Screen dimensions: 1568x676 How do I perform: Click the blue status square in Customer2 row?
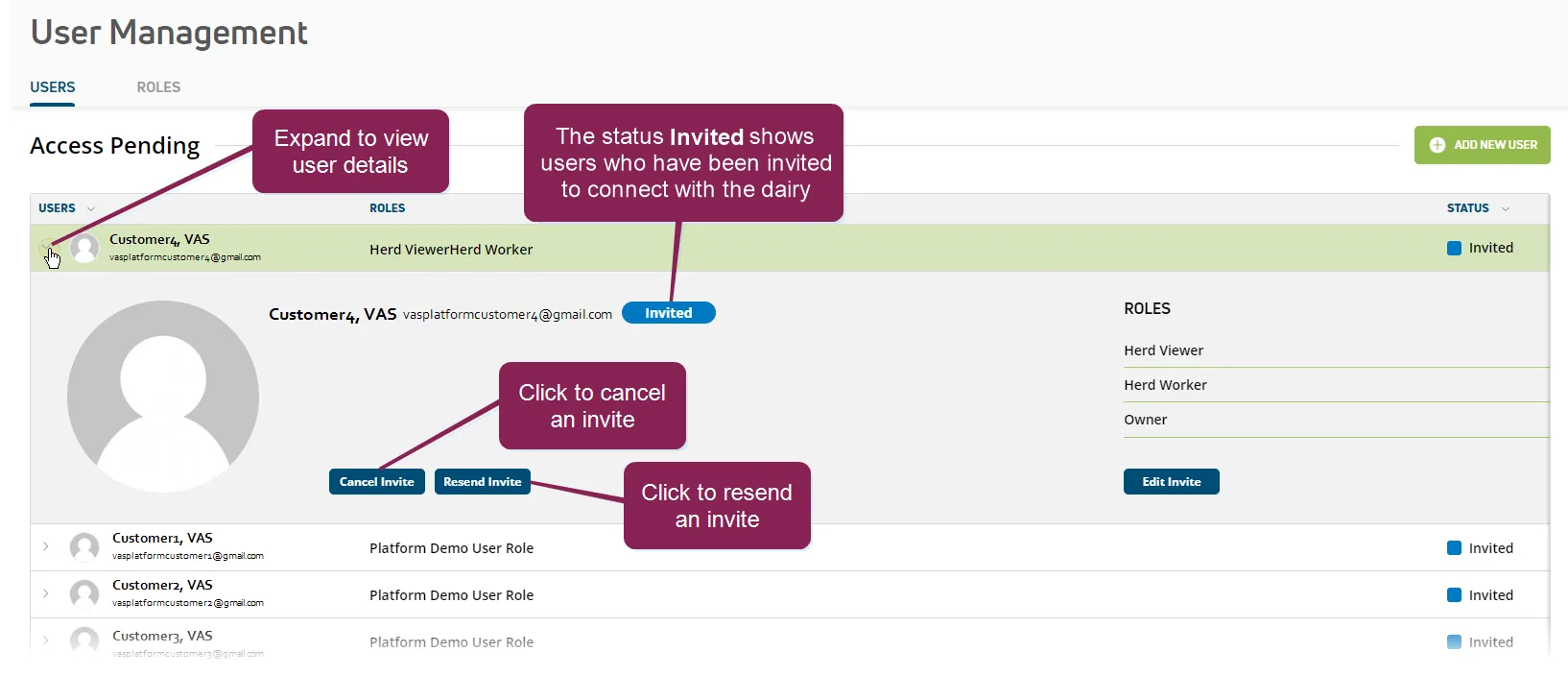(x=1454, y=595)
